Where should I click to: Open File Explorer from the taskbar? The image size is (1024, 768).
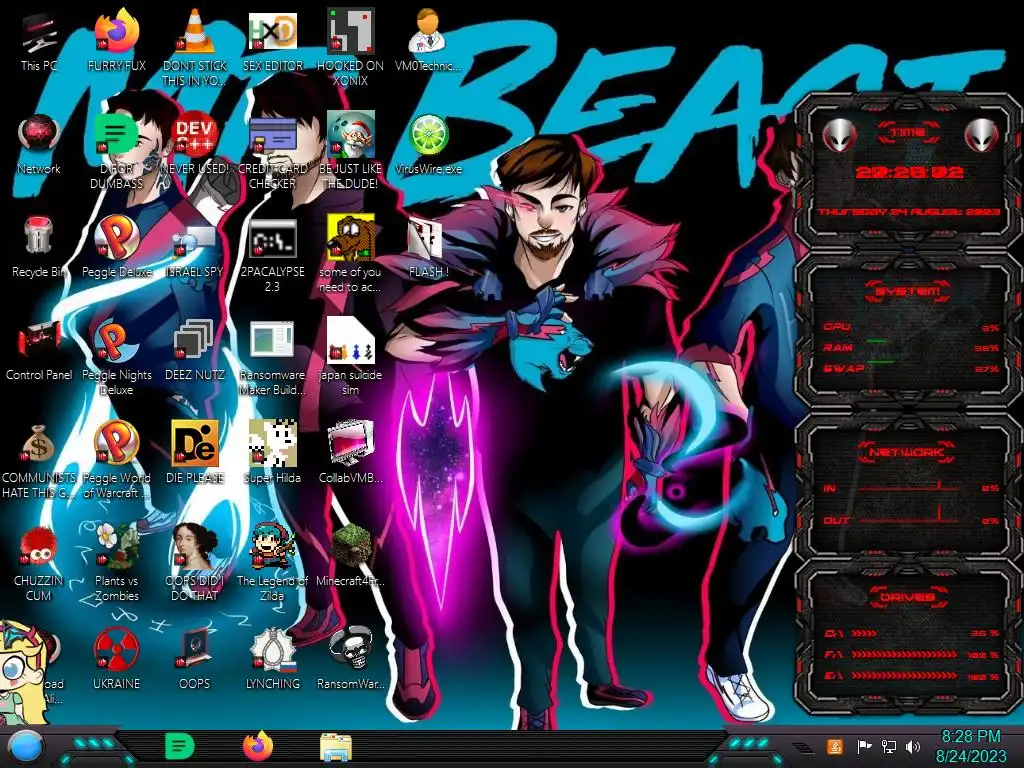[x=336, y=748]
